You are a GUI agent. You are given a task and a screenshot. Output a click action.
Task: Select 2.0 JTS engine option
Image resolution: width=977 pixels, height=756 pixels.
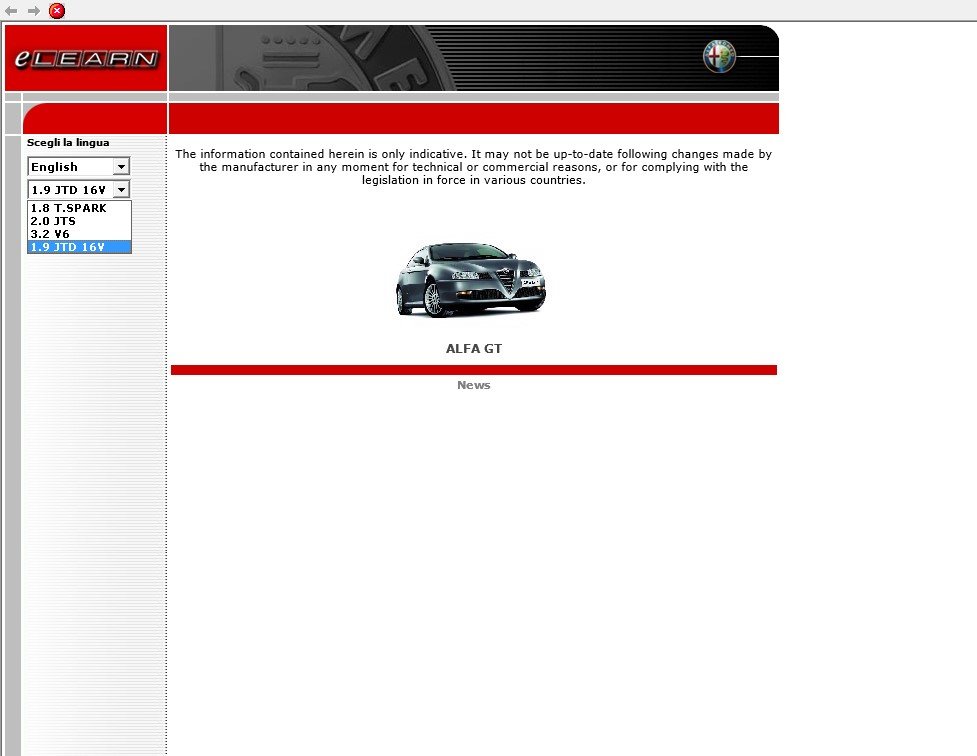(x=79, y=221)
